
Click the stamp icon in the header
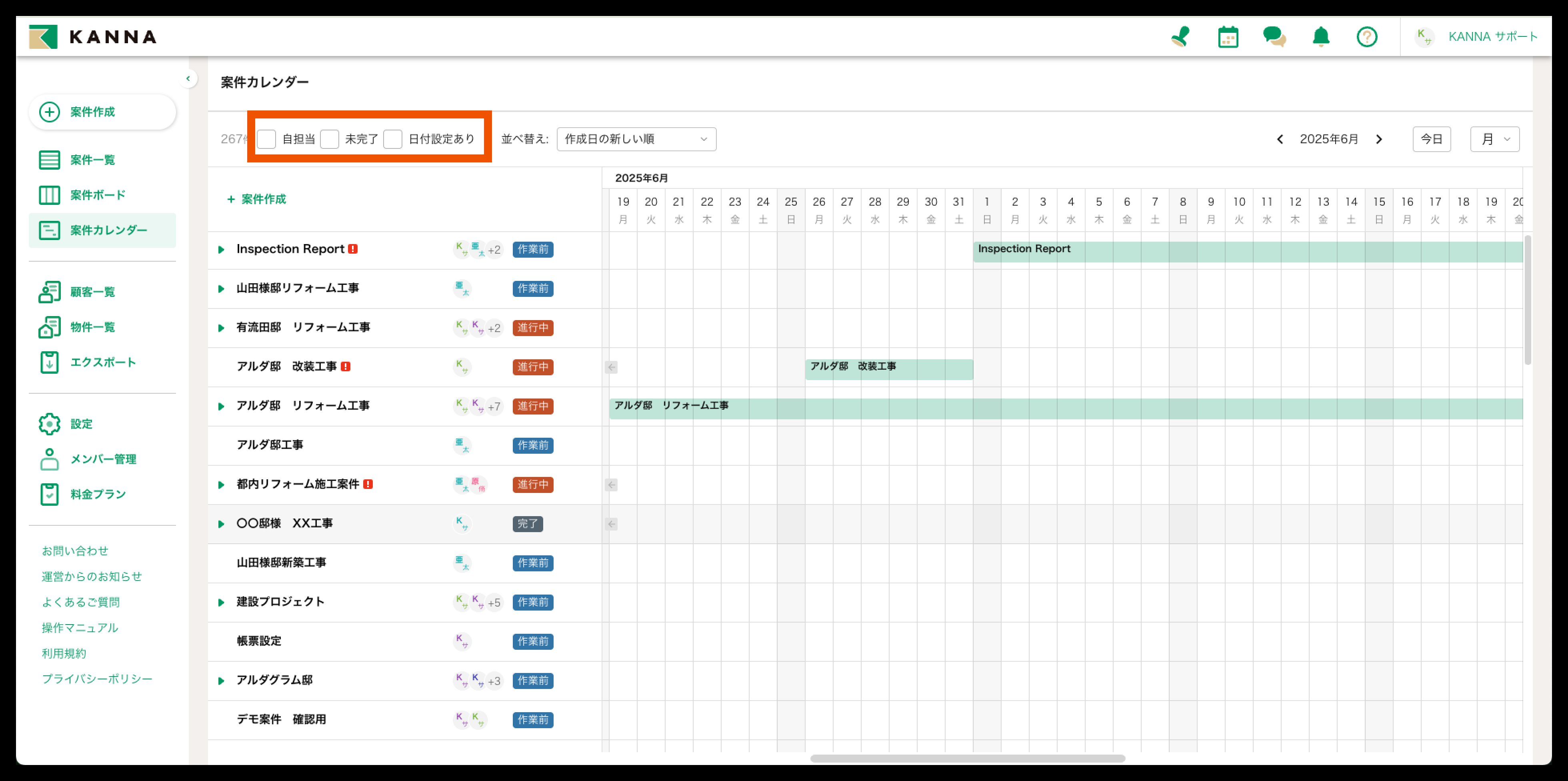[x=1180, y=36]
